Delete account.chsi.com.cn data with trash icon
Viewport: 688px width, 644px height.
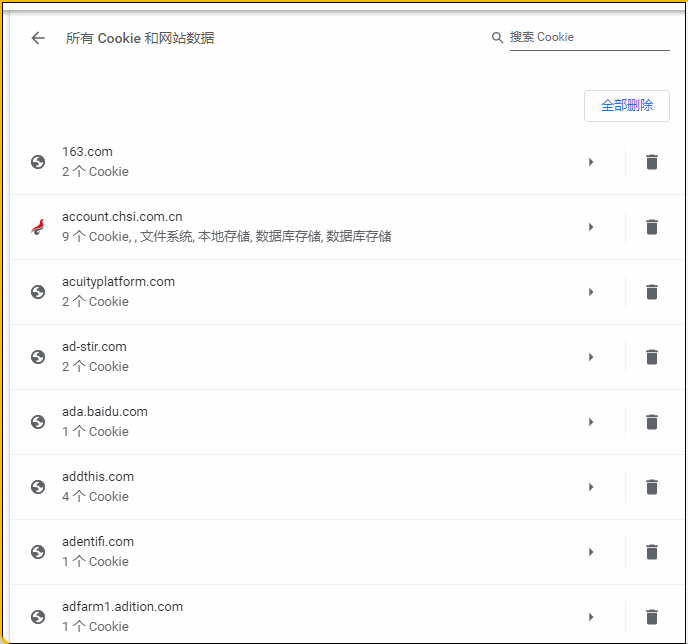(x=652, y=227)
